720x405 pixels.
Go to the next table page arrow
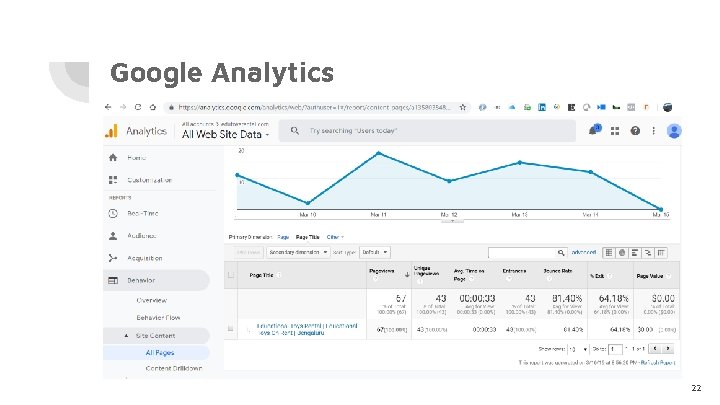(668, 349)
